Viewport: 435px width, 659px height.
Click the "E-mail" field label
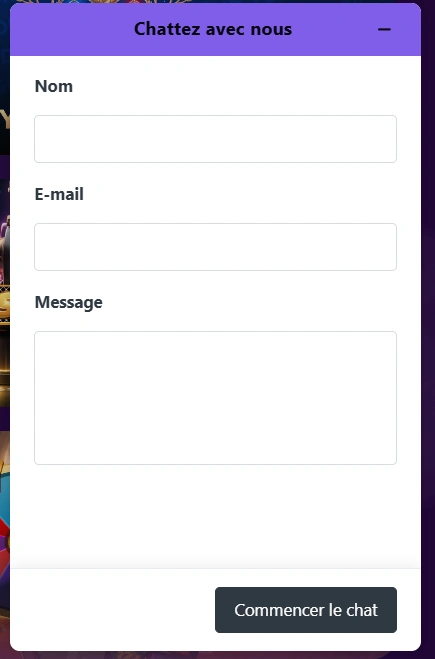pyautogui.click(x=59, y=194)
